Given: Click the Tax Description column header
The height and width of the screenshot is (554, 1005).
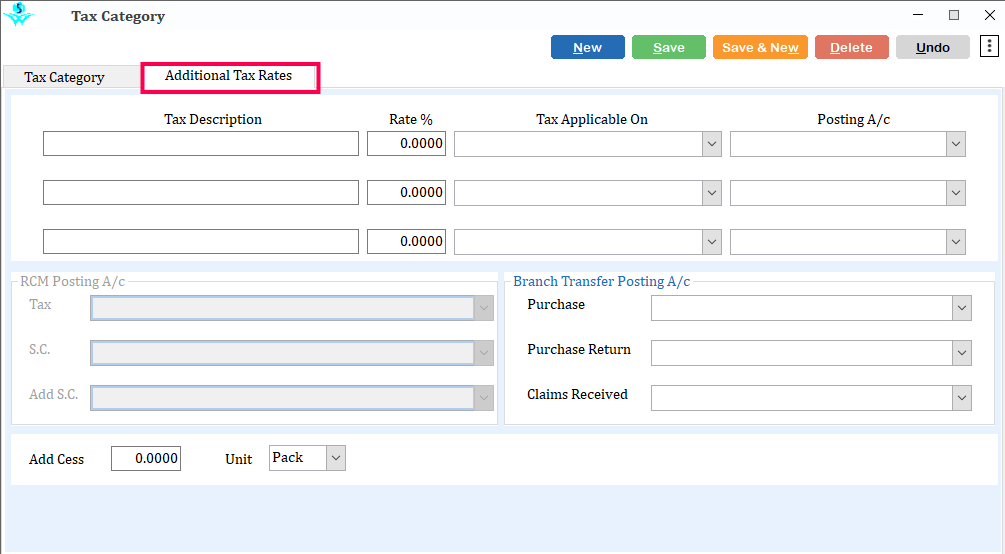Looking at the screenshot, I should tap(213, 119).
